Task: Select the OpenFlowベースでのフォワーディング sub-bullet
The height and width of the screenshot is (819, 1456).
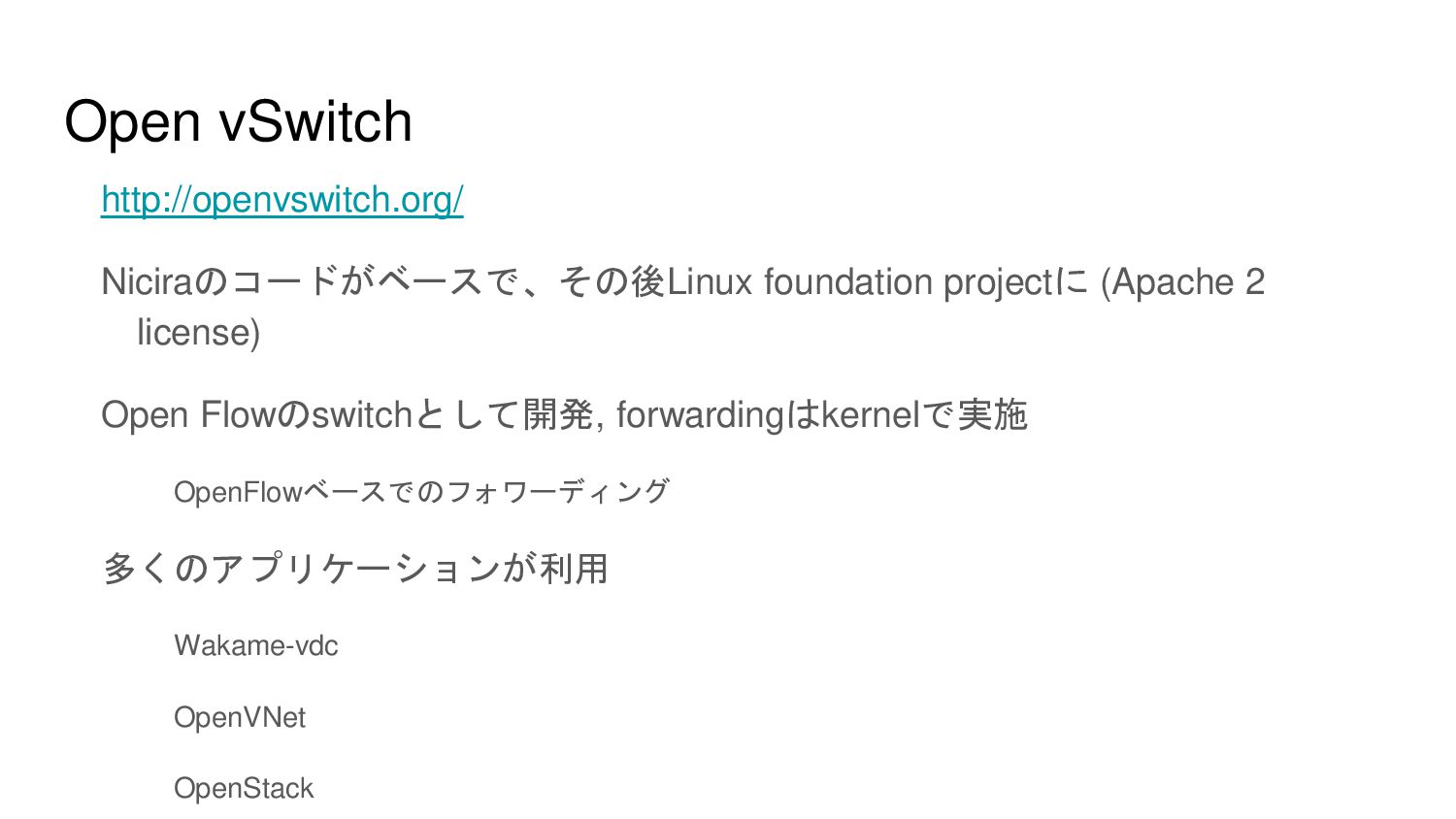Action: 421,492
